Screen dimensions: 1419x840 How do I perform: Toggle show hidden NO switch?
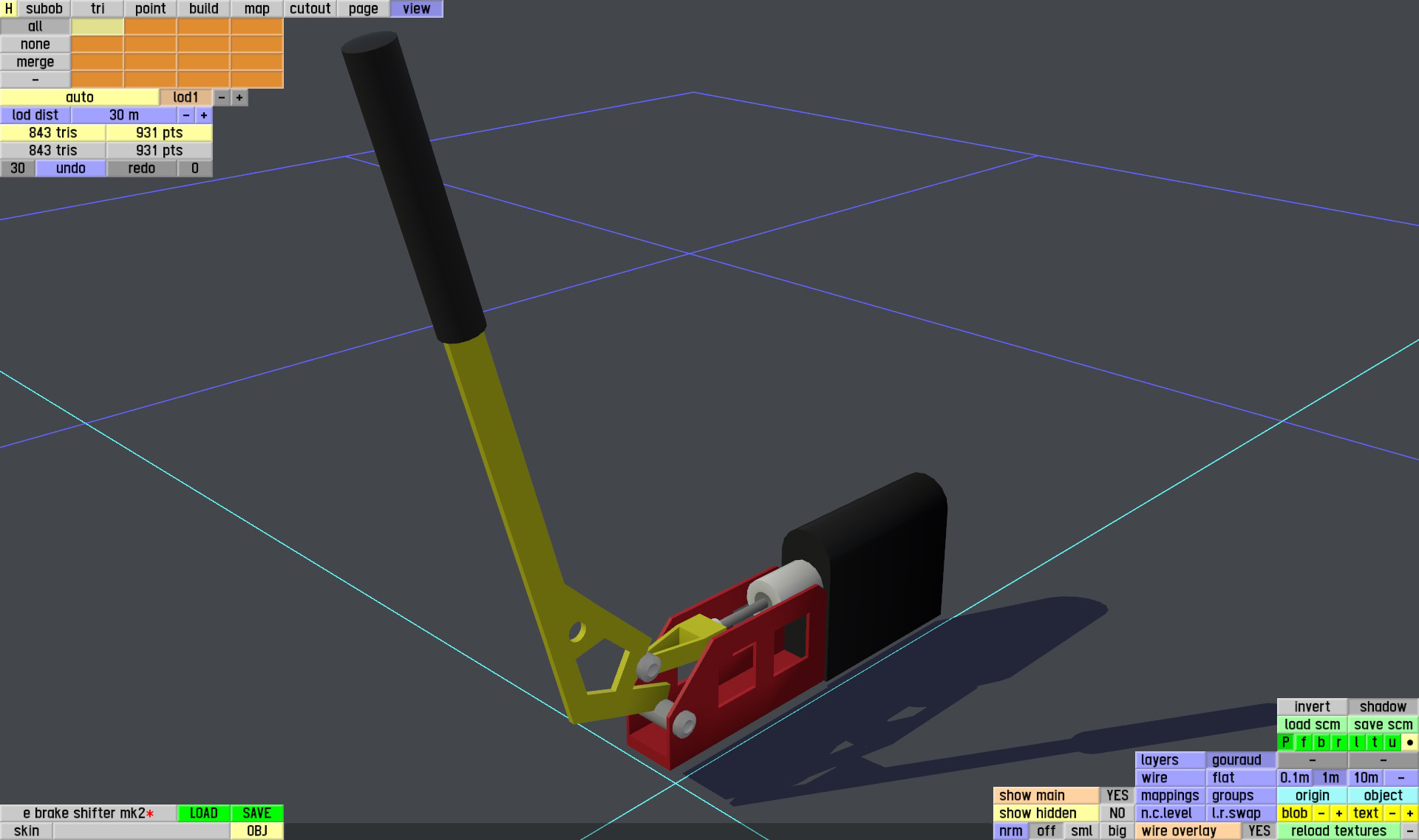click(x=1117, y=813)
